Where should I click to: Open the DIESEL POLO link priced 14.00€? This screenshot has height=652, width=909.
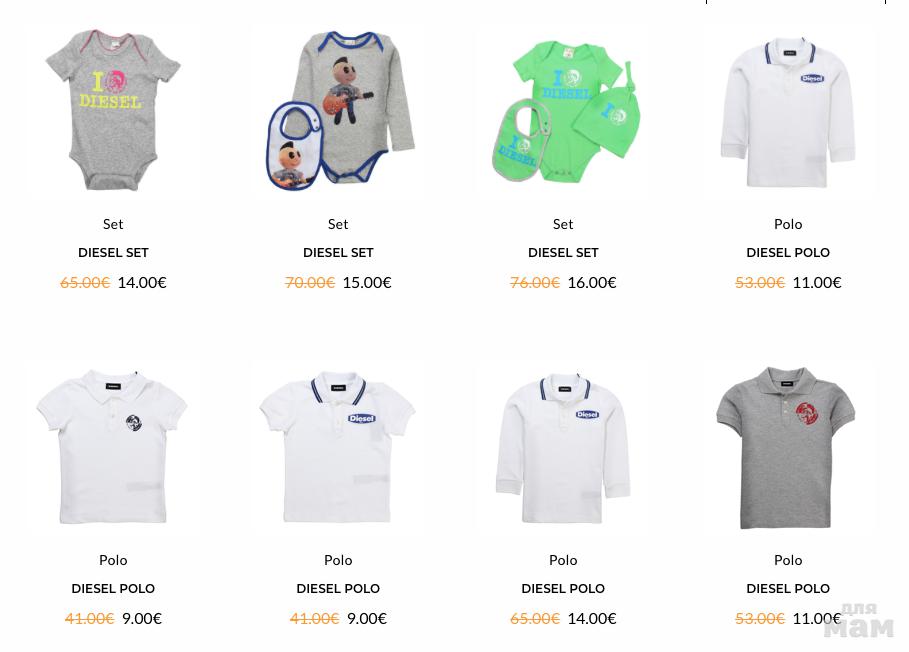pos(563,588)
